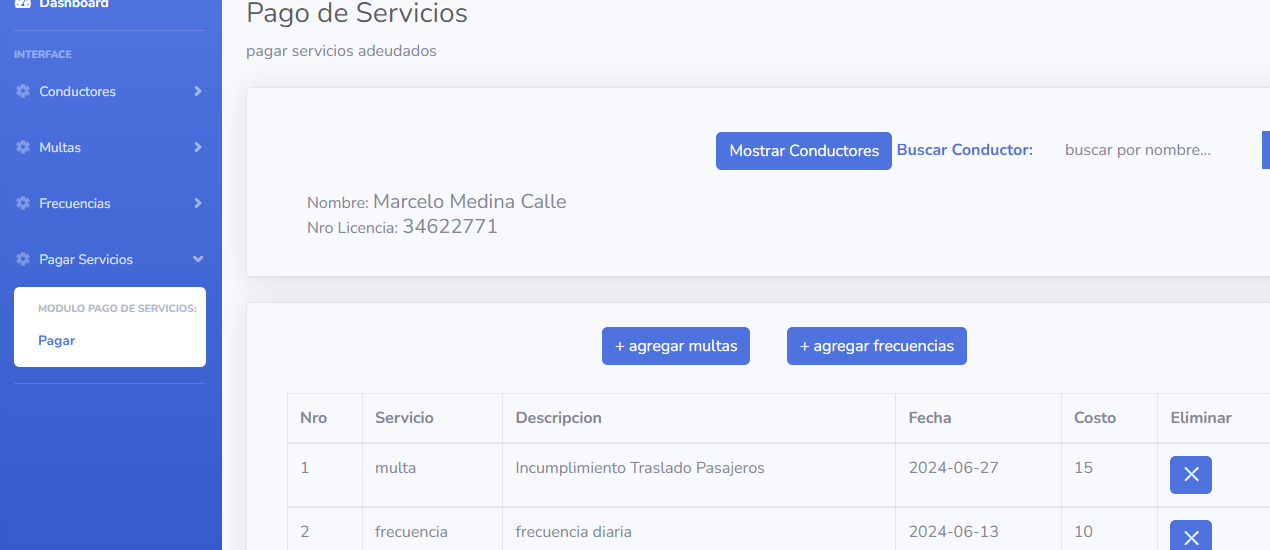Select the Frecuencias sidebar item

tap(110, 203)
